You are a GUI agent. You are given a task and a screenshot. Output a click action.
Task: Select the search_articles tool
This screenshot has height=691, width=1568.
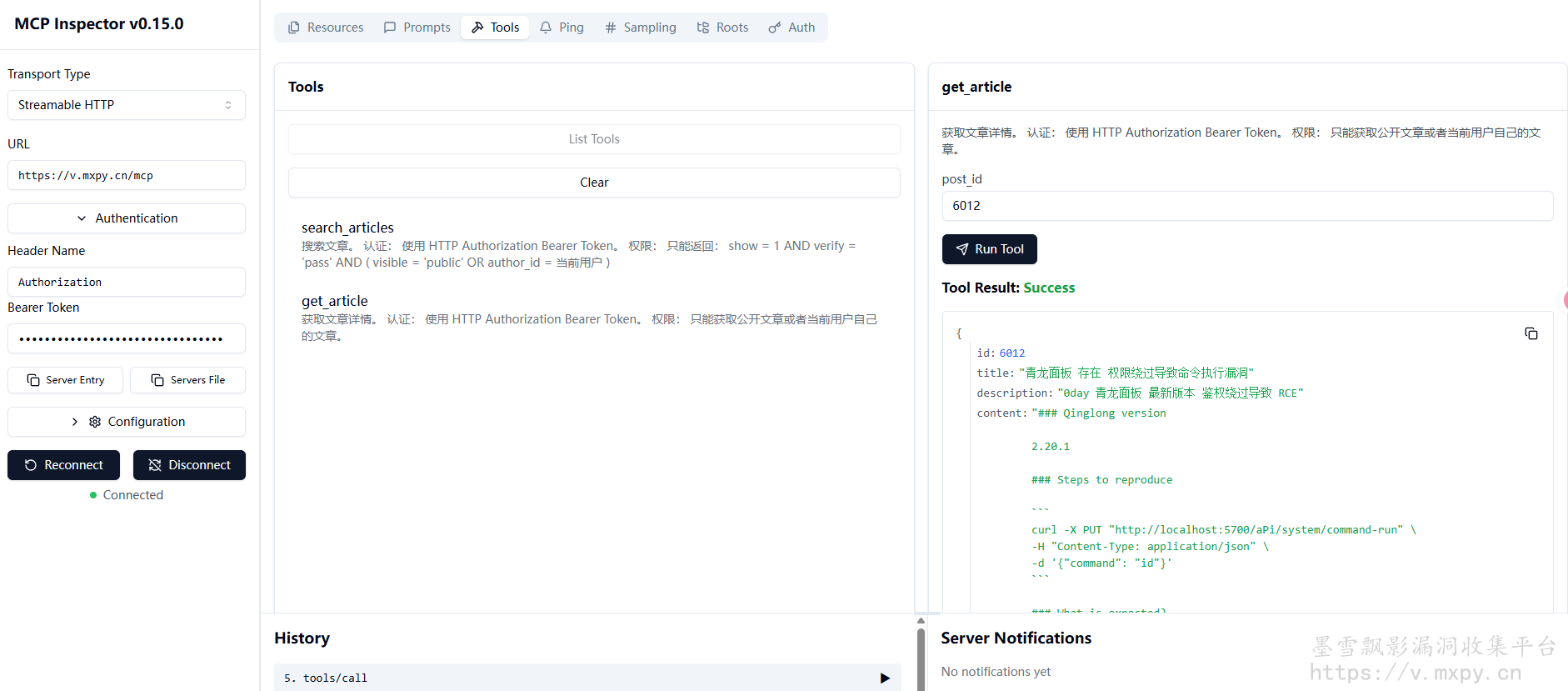point(594,244)
